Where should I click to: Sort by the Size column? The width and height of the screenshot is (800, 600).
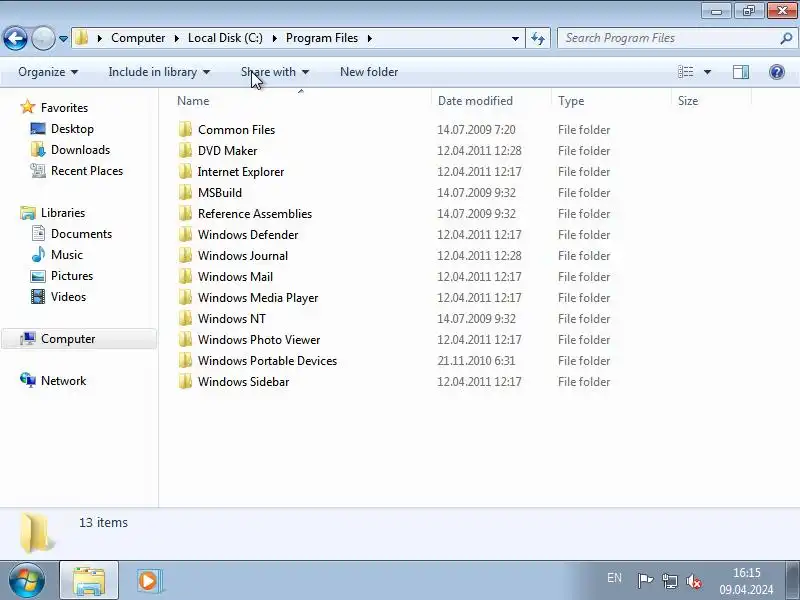[x=711, y=101]
